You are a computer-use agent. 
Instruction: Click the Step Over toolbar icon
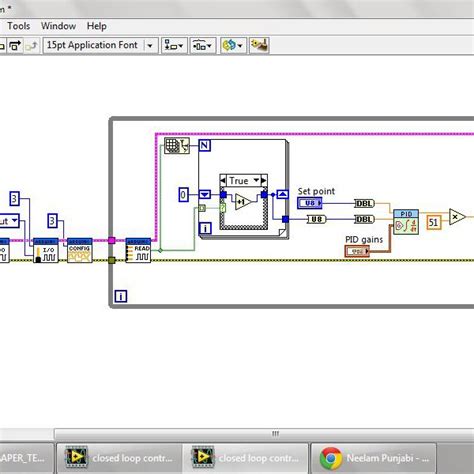15,45
